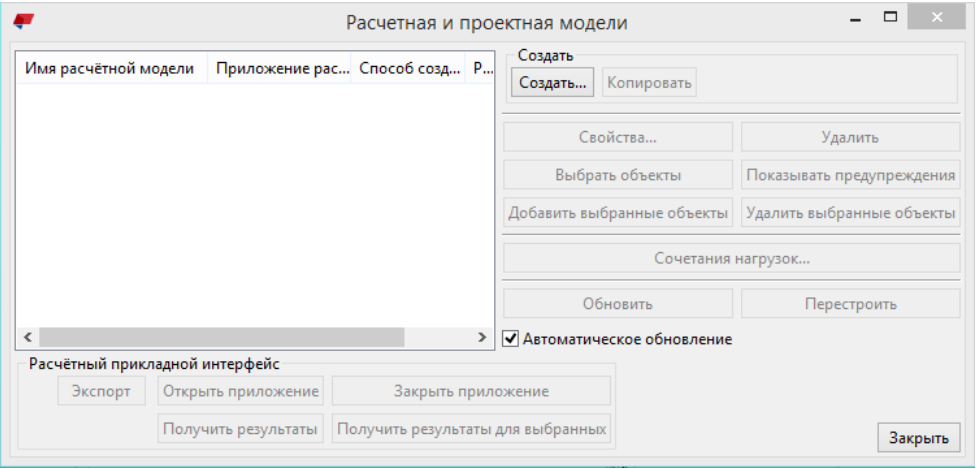Click the horizontal scrollbar right arrow
976x469 pixels.
pos(482,338)
